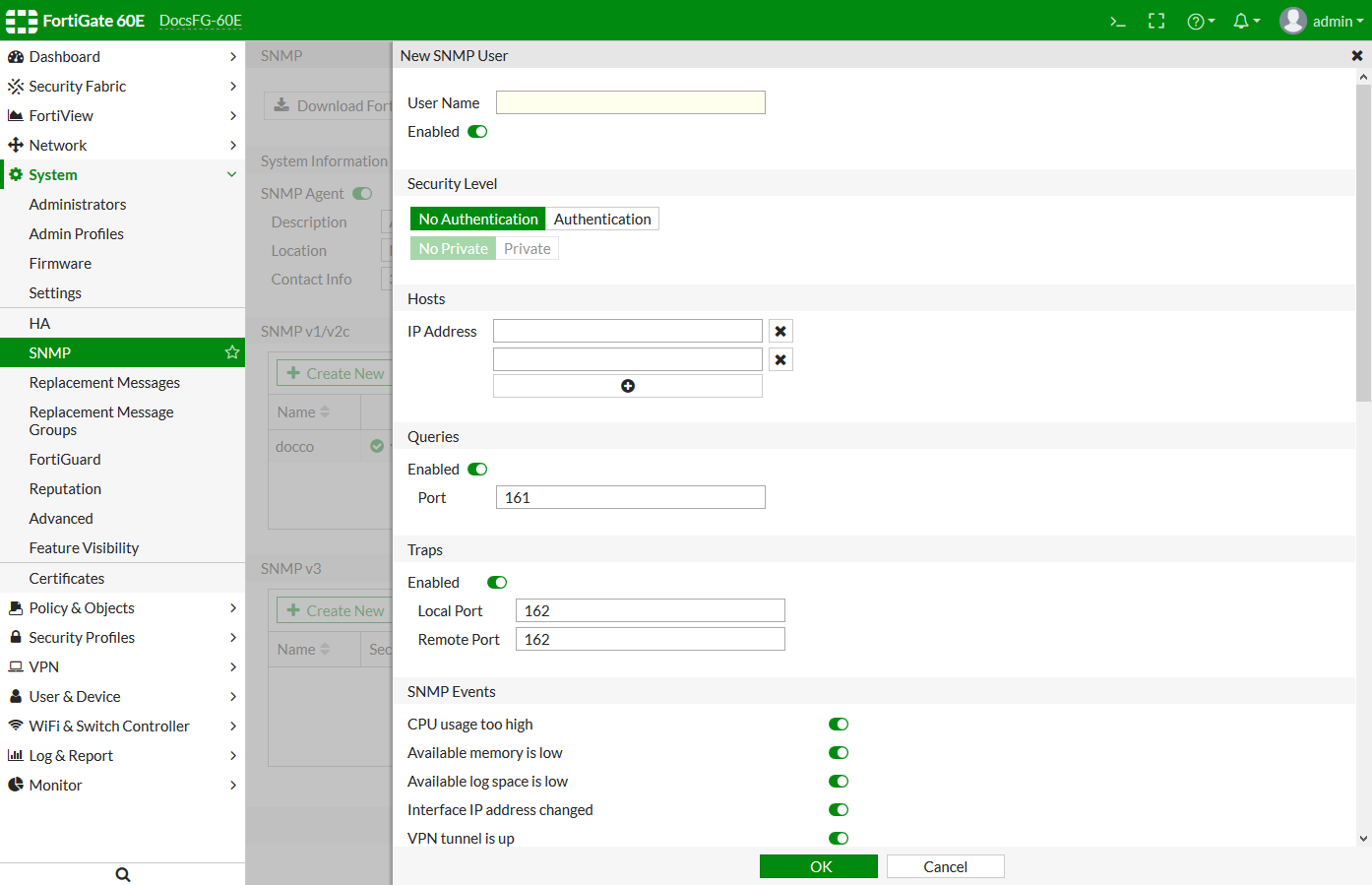Open the notifications bell icon

(1245, 21)
